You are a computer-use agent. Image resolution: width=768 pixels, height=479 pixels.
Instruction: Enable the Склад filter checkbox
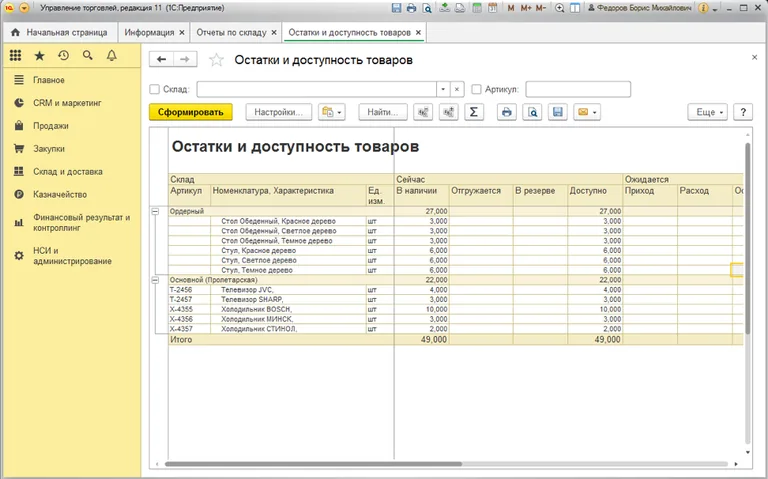[154, 89]
